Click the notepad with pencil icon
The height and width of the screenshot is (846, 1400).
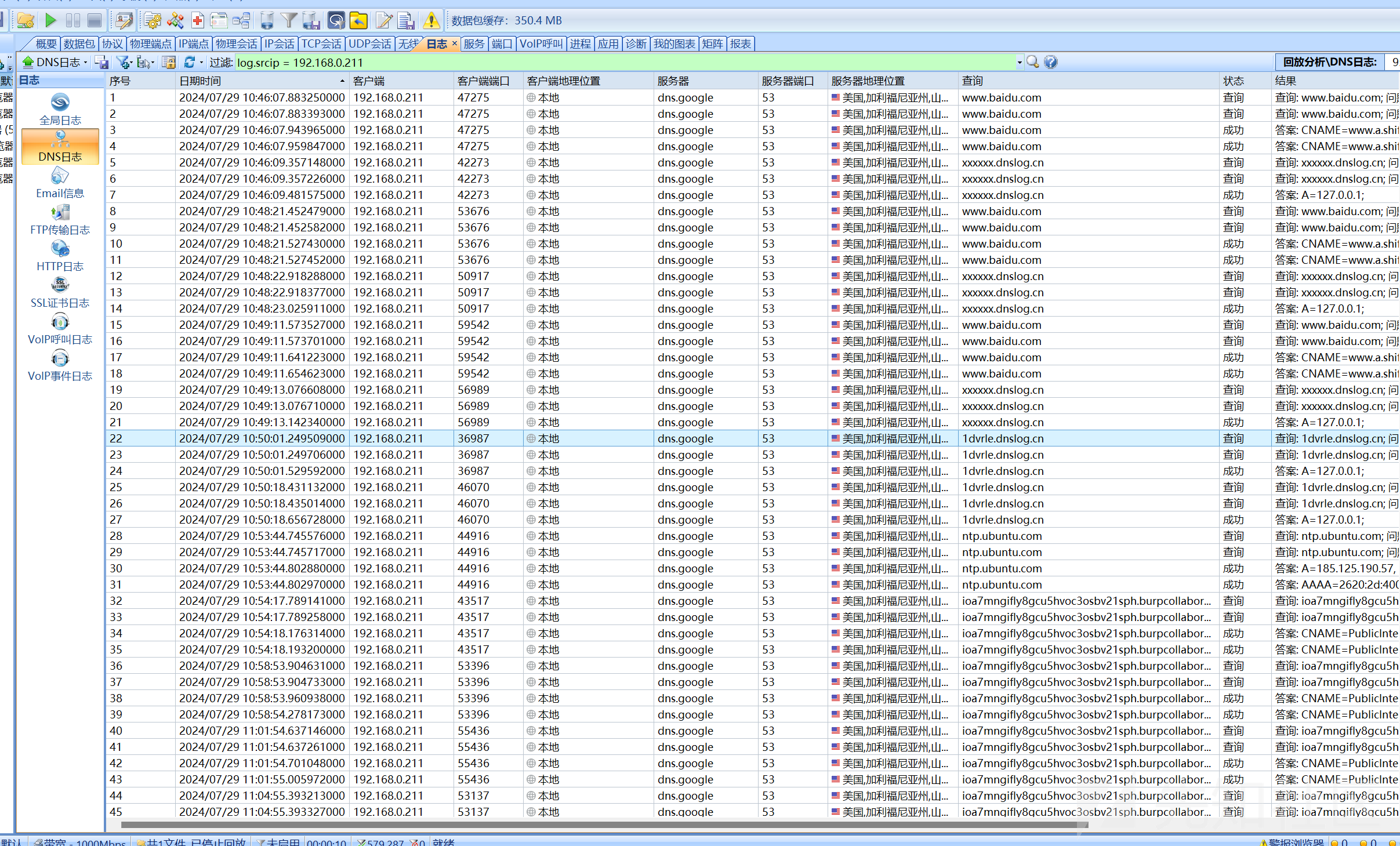pos(384,21)
